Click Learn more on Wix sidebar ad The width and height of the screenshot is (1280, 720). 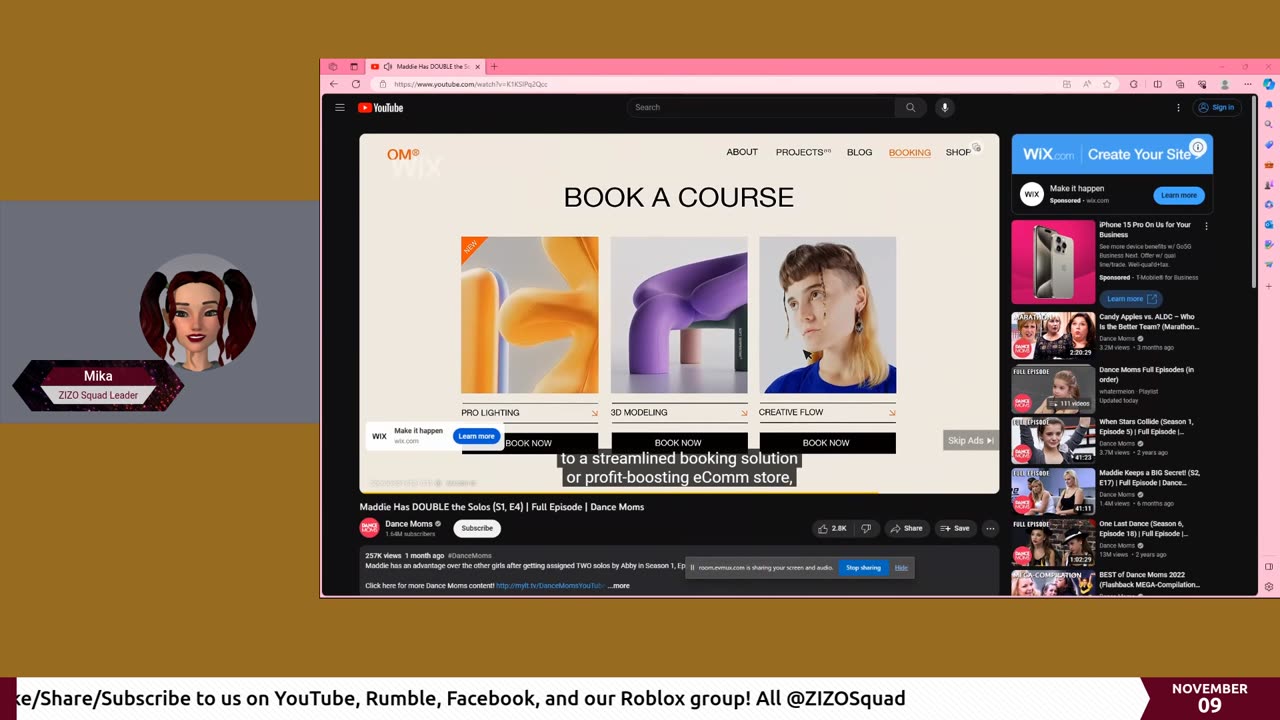click(x=1178, y=195)
